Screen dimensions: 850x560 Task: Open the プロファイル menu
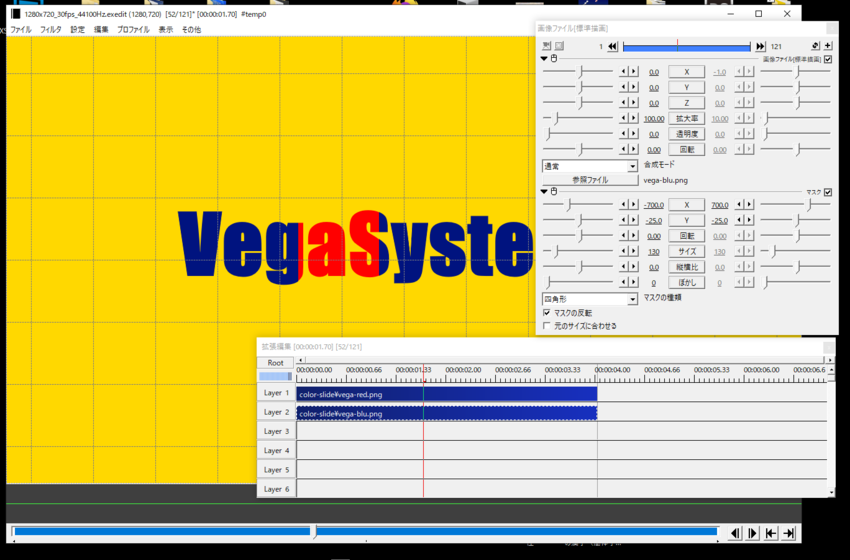[x=133, y=29]
